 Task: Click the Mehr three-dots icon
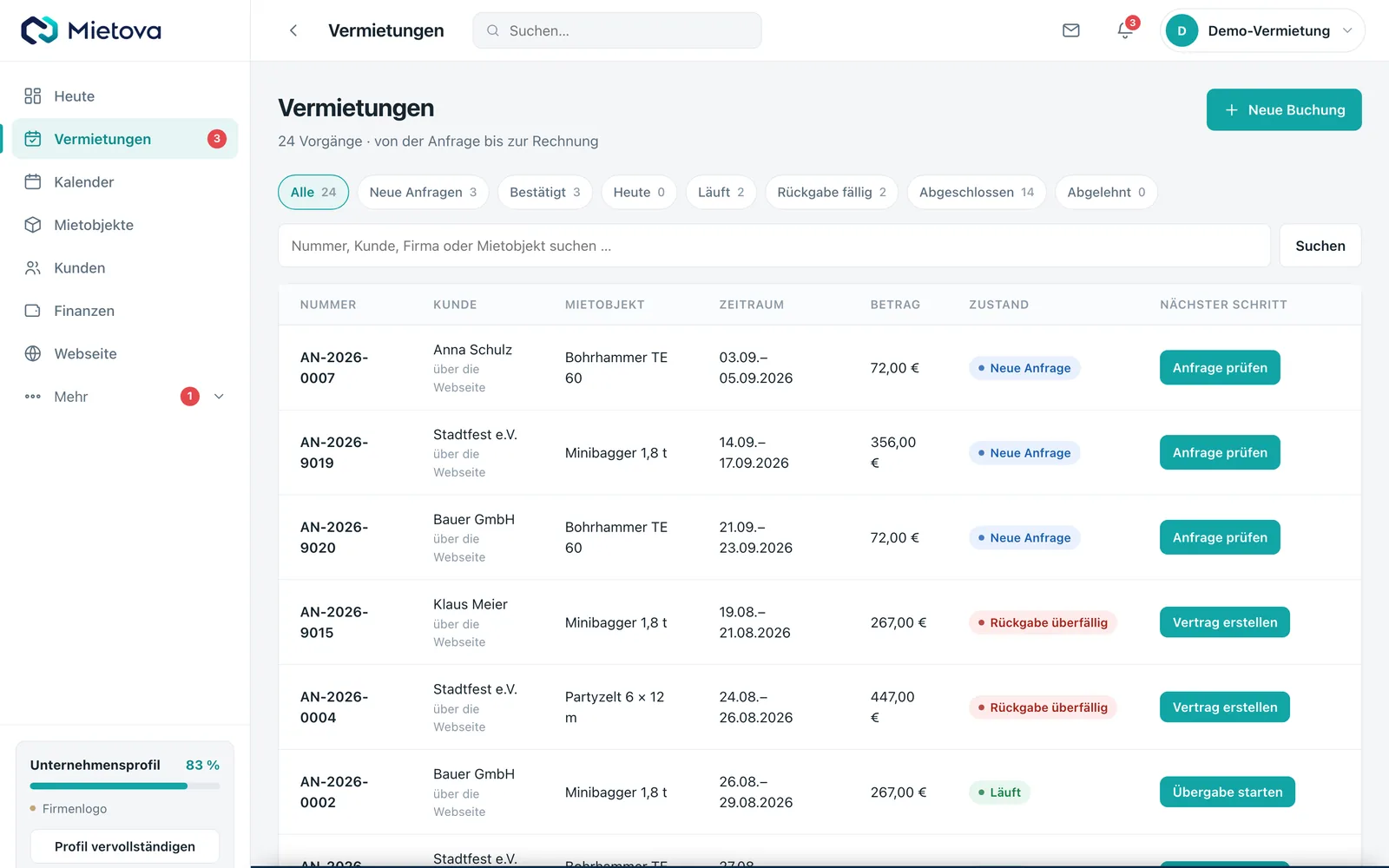click(x=33, y=397)
